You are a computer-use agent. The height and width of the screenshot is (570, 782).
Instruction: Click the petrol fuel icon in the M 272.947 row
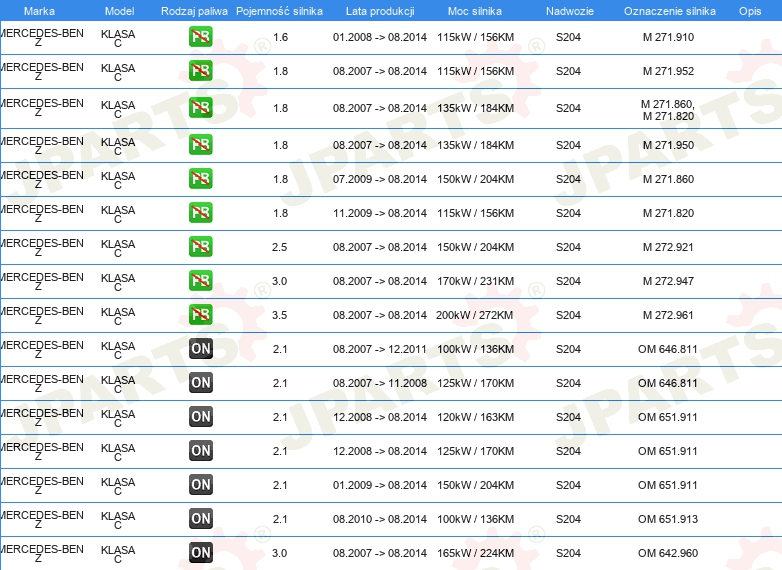(200, 280)
